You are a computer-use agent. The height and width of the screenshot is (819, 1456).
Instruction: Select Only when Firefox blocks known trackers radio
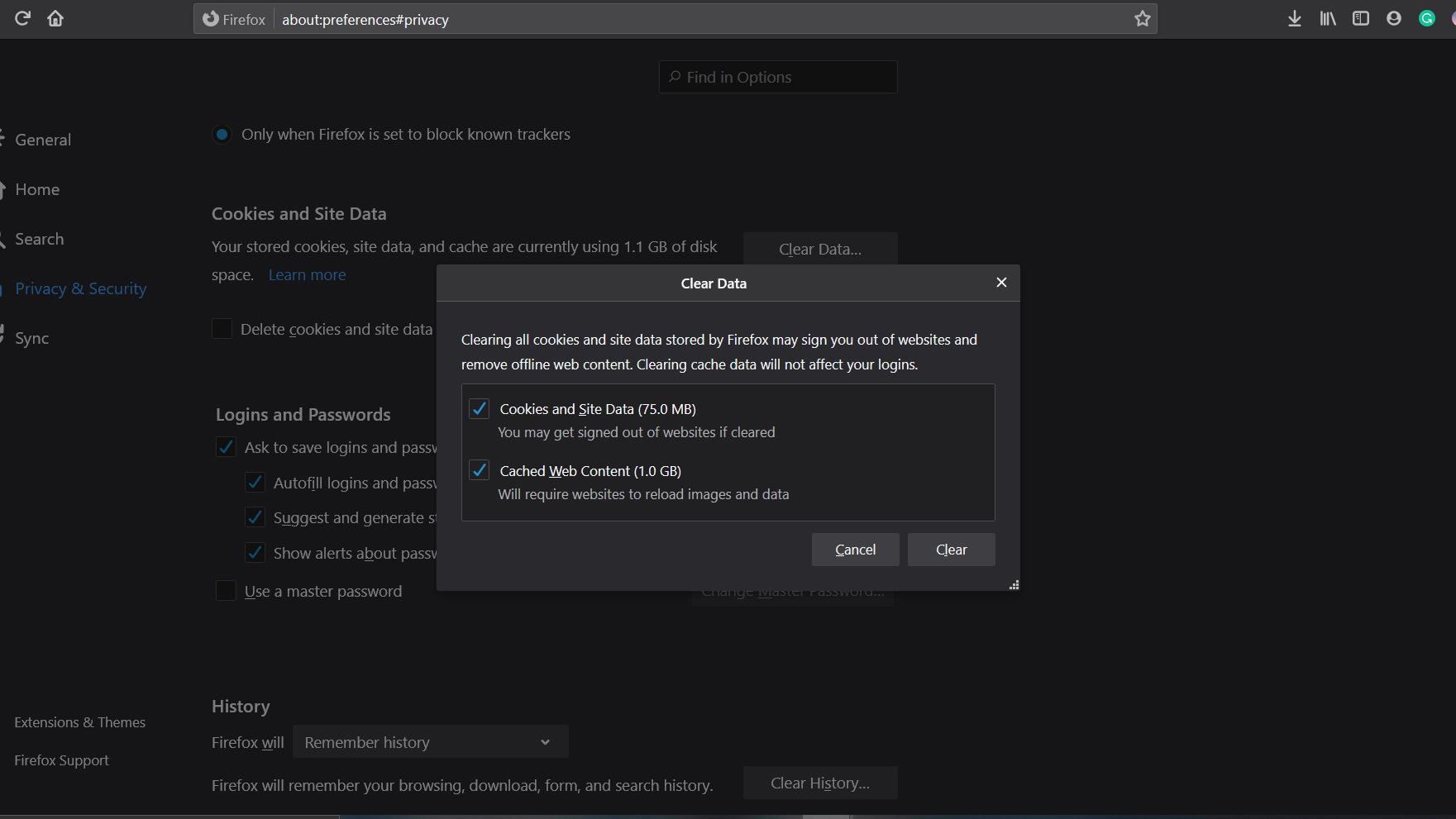point(222,134)
